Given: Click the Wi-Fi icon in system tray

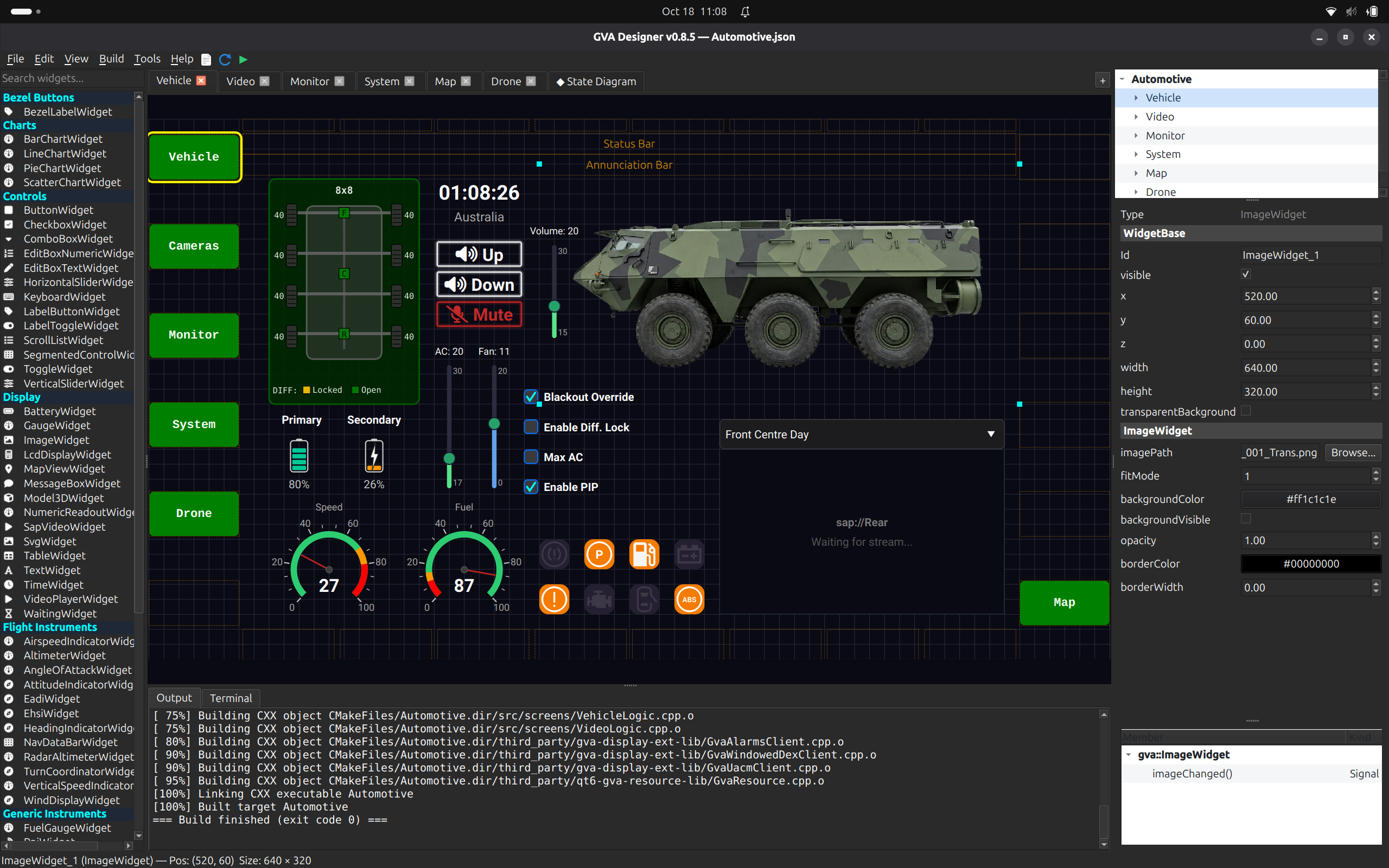Looking at the screenshot, I should point(1330,11).
